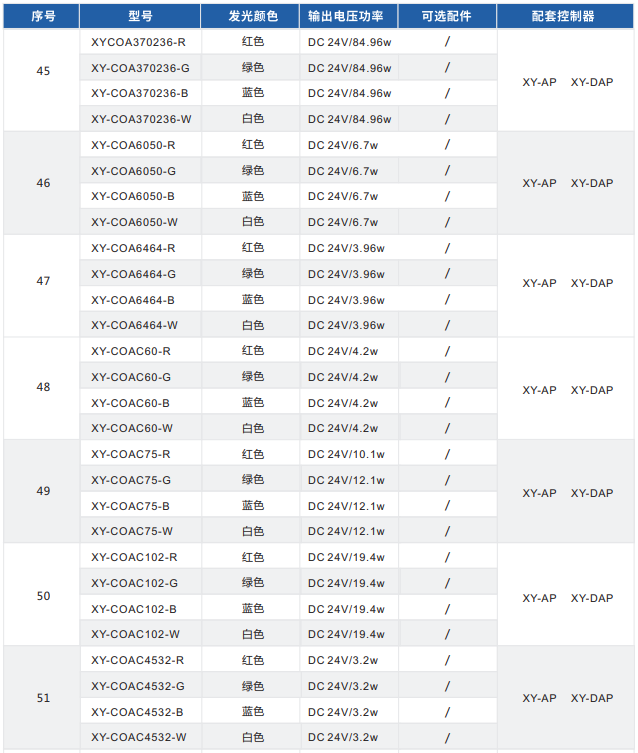This screenshot has height=753, width=638.
Task: Select the 可选配件 column header
Action: [x=446, y=17]
